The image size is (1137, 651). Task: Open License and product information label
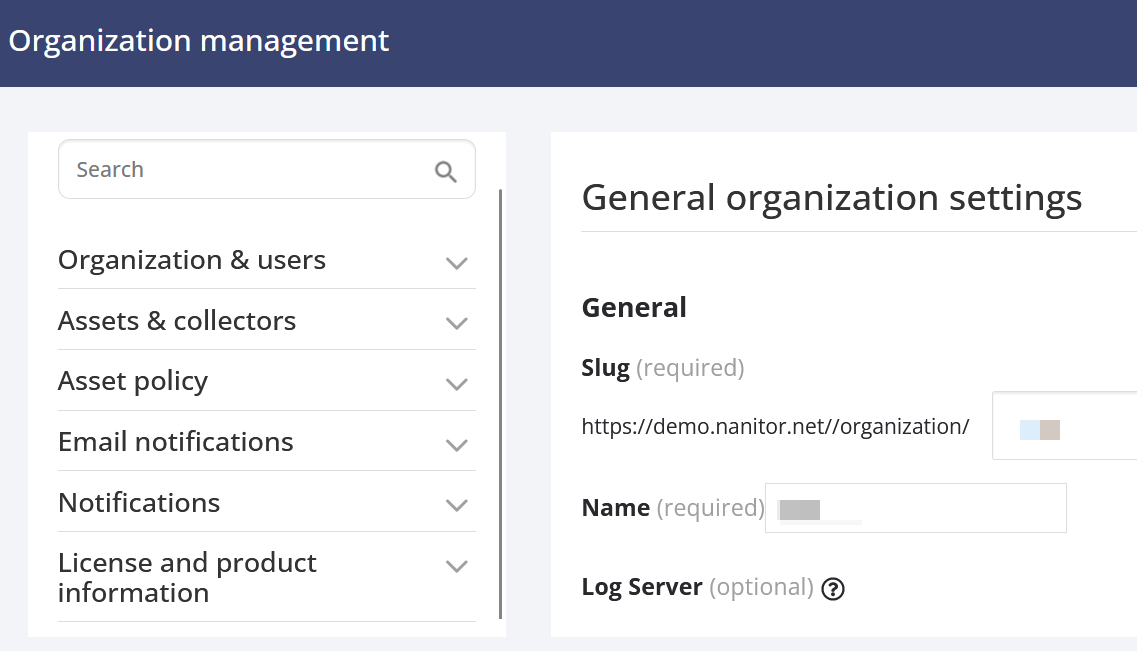point(187,577)
